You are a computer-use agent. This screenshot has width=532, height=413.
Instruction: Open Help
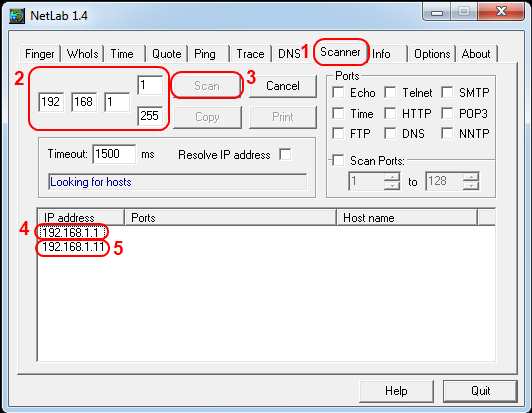click(x=396, y=391)
